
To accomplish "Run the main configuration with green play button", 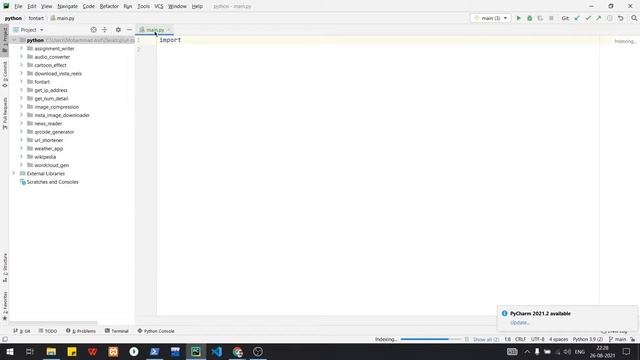I will (x=518, y=18).
